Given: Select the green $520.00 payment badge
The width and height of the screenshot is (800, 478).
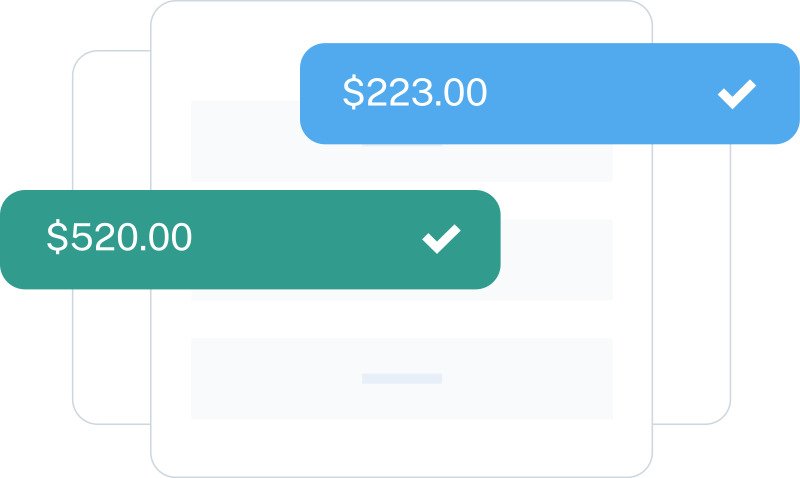Looking at the screenshot, I should point(250,240).
